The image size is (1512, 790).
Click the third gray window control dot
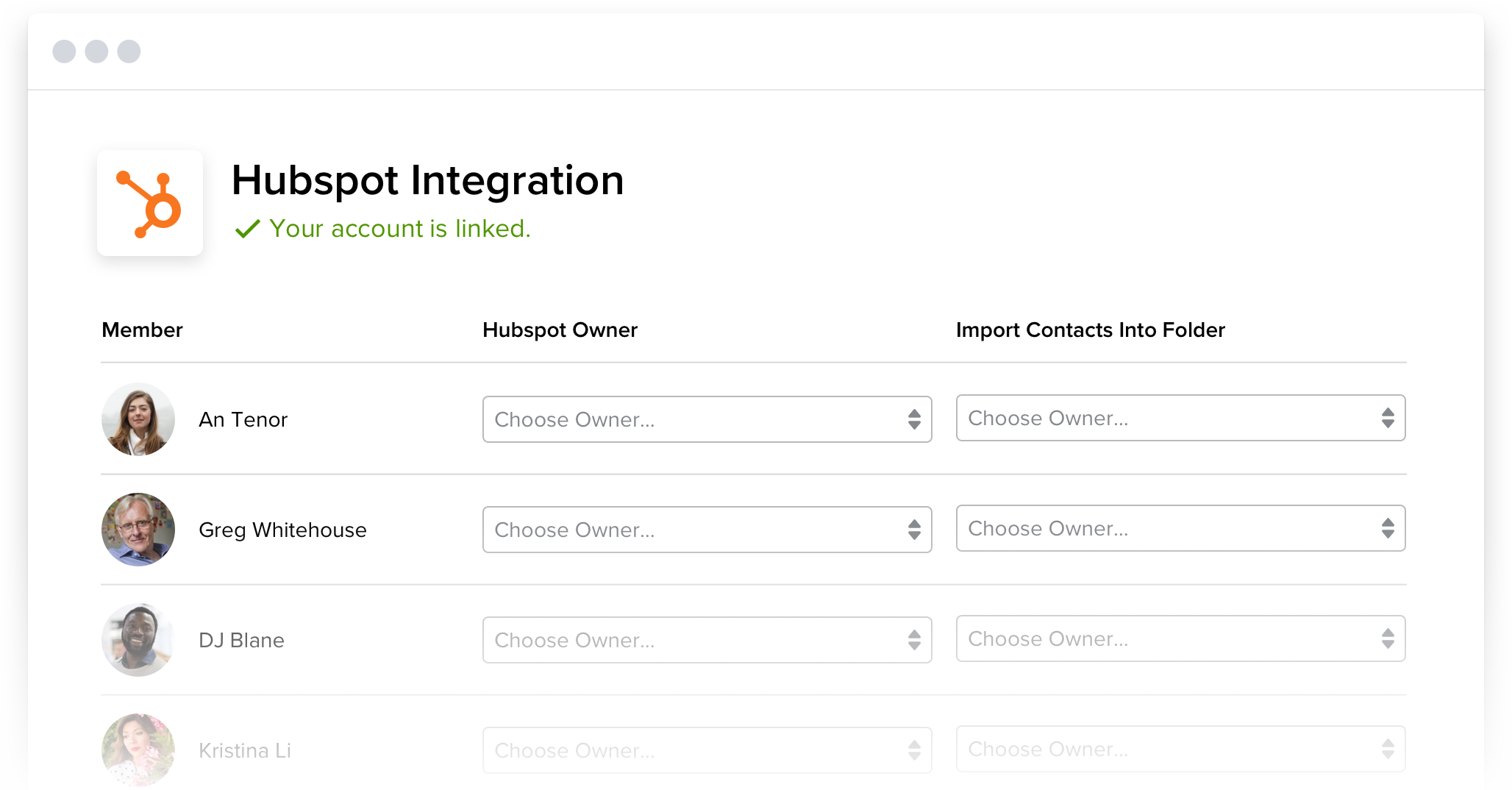pos(129,51)
